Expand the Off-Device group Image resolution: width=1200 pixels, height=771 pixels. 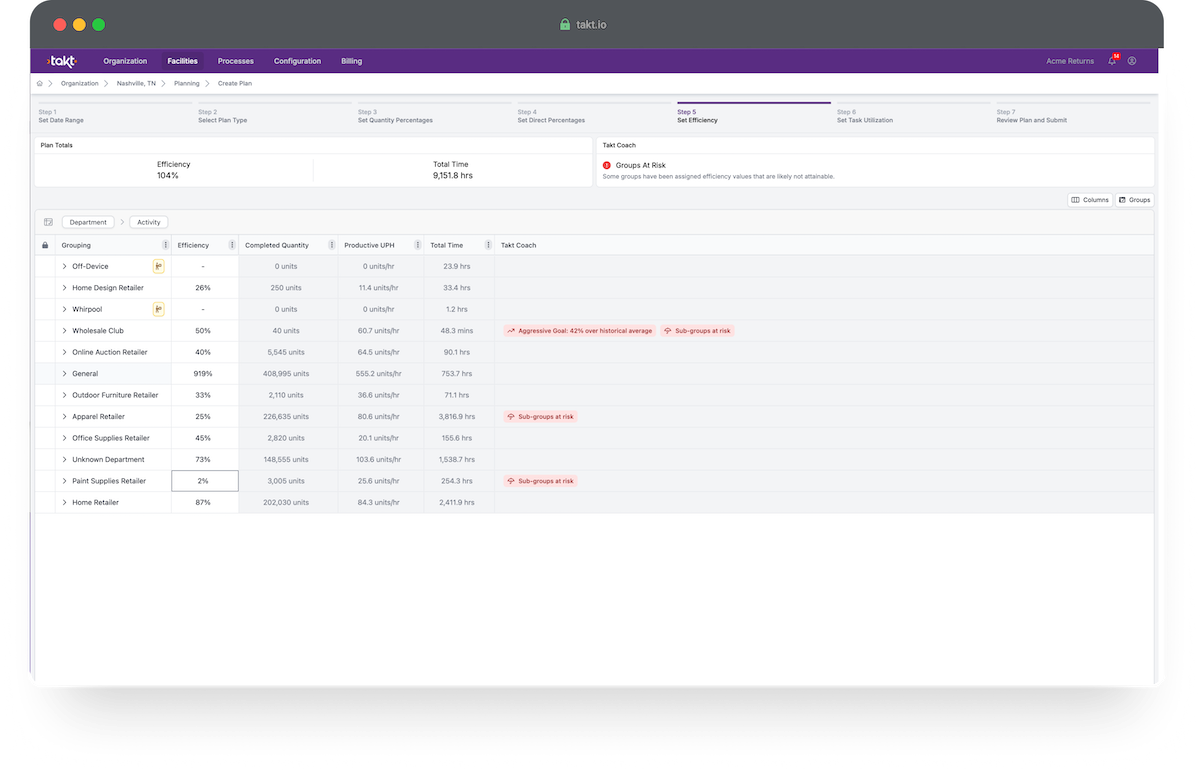click(64, 266)
